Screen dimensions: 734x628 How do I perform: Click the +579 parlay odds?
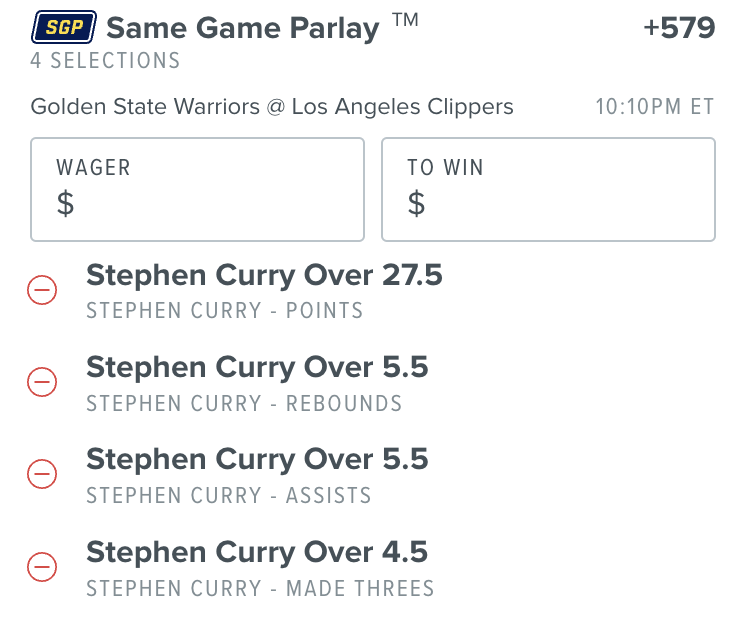click(679, 28)
